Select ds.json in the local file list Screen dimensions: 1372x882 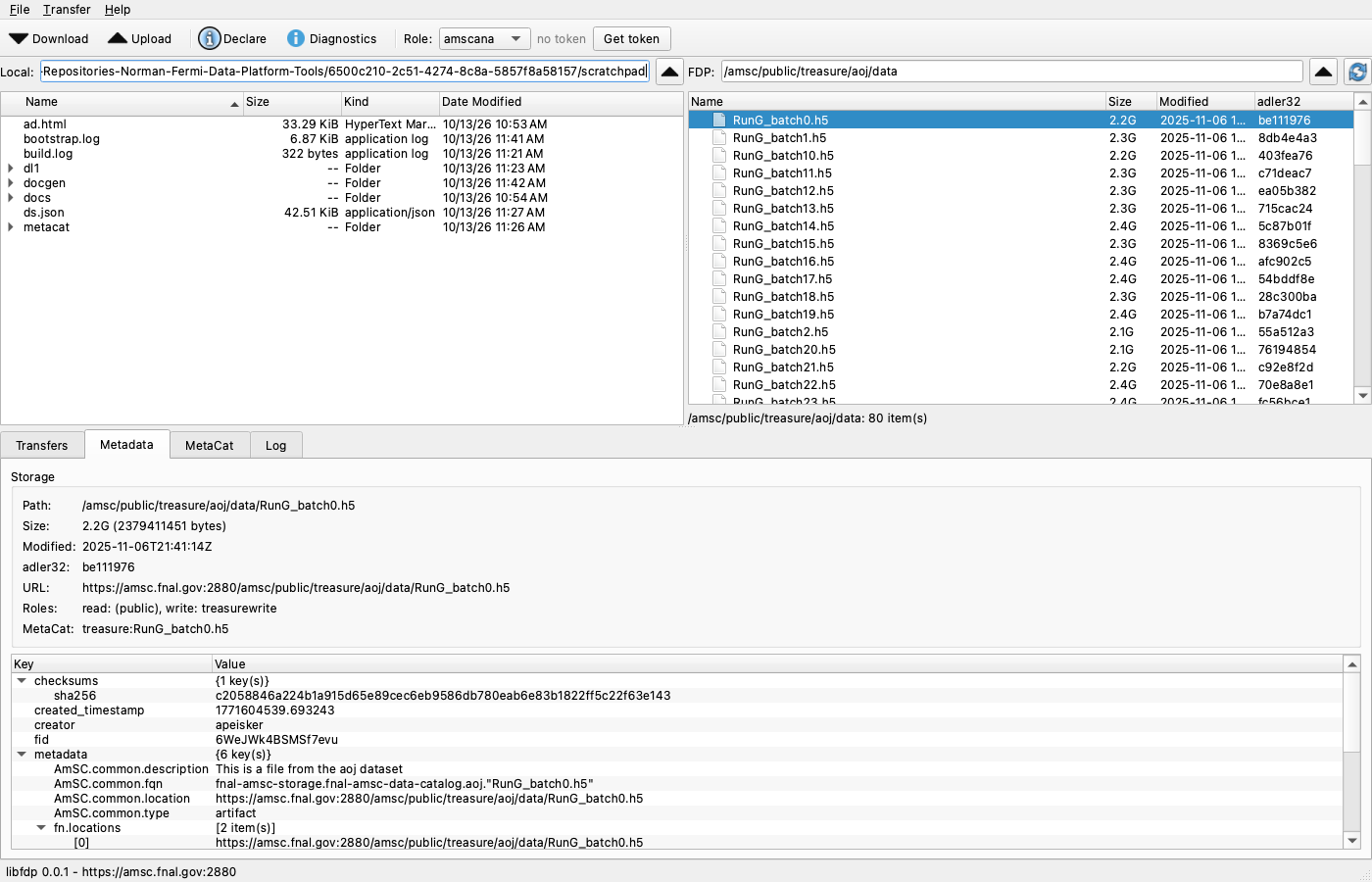[44, 213]
